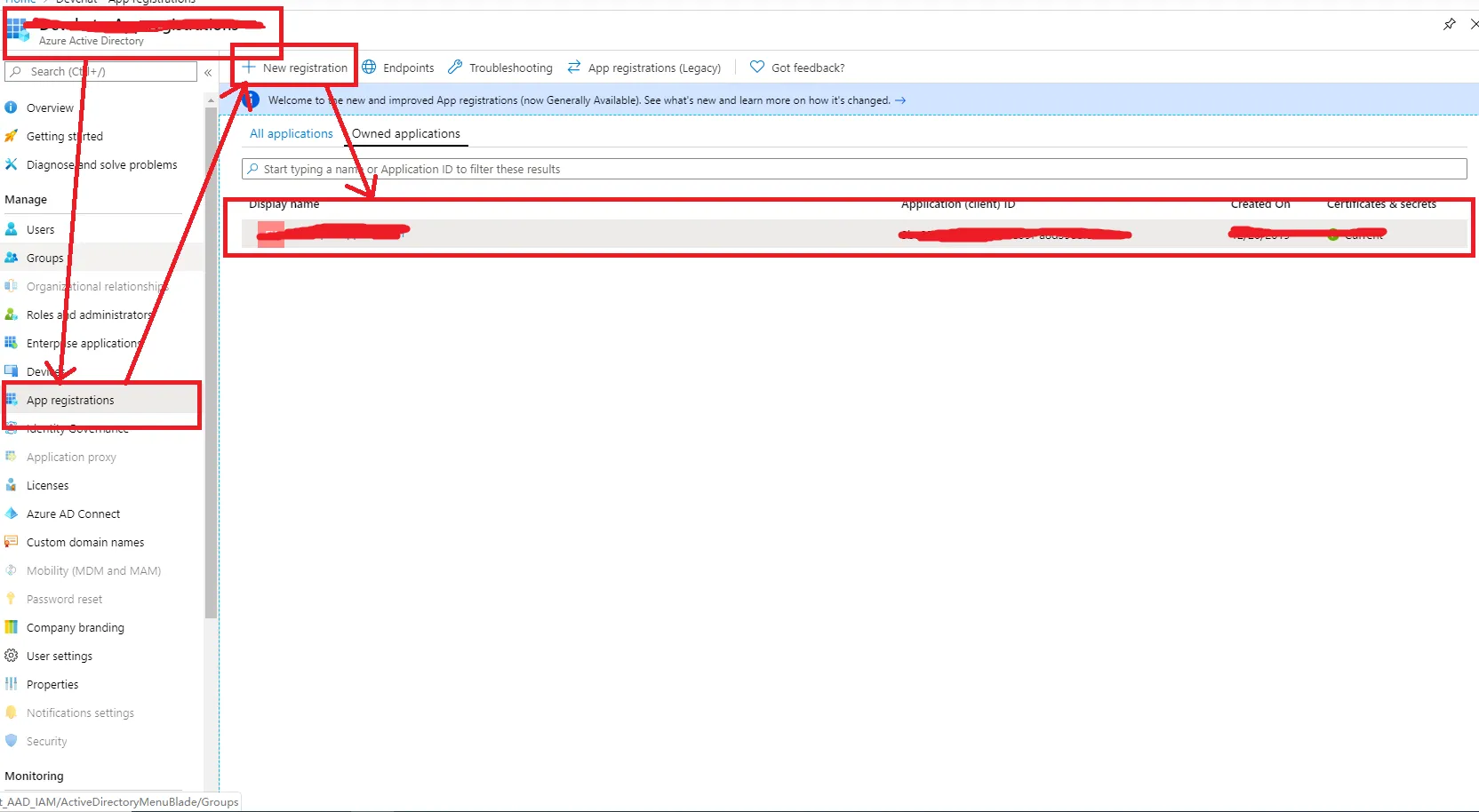Select the Licenses icon in the menu

click(11, 485)
